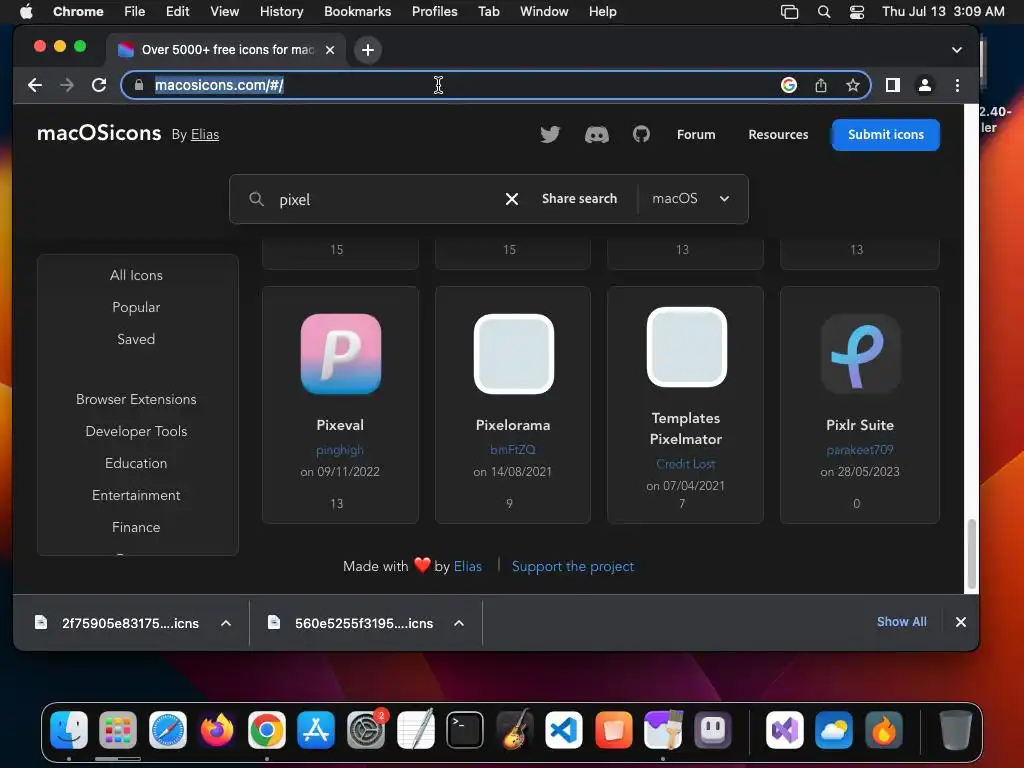Reload the macosicons page
This screenshot has height=768, width=1024.
[x=99, y=85]
